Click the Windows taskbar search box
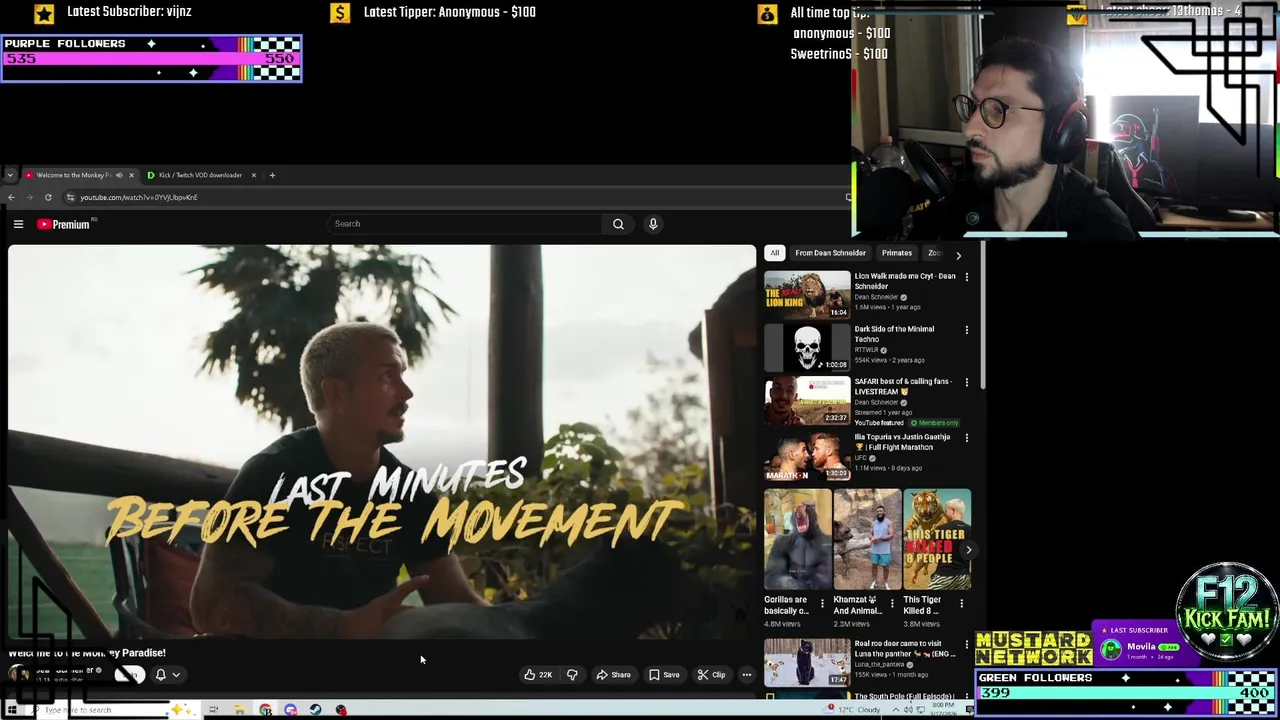This screenshot has width=1280, height=720. click(x=112, y=710)
